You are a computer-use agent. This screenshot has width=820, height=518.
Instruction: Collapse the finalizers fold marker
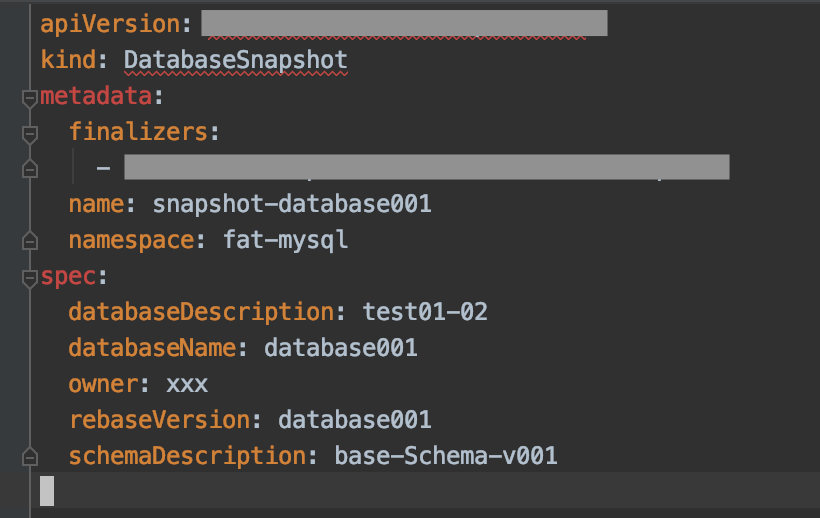coord(30,134)
